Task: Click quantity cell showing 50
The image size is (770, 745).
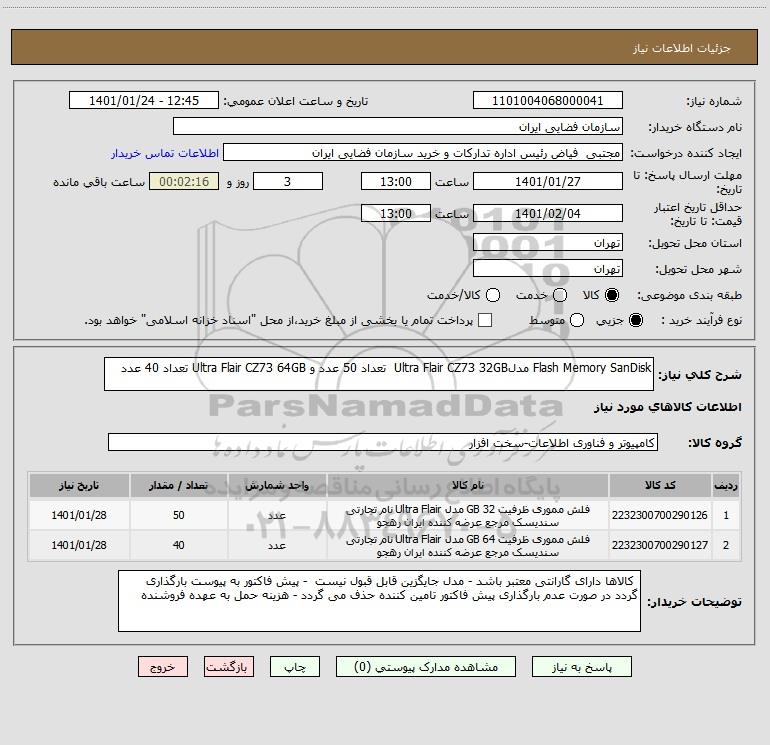Action: [x=179, y=515]
